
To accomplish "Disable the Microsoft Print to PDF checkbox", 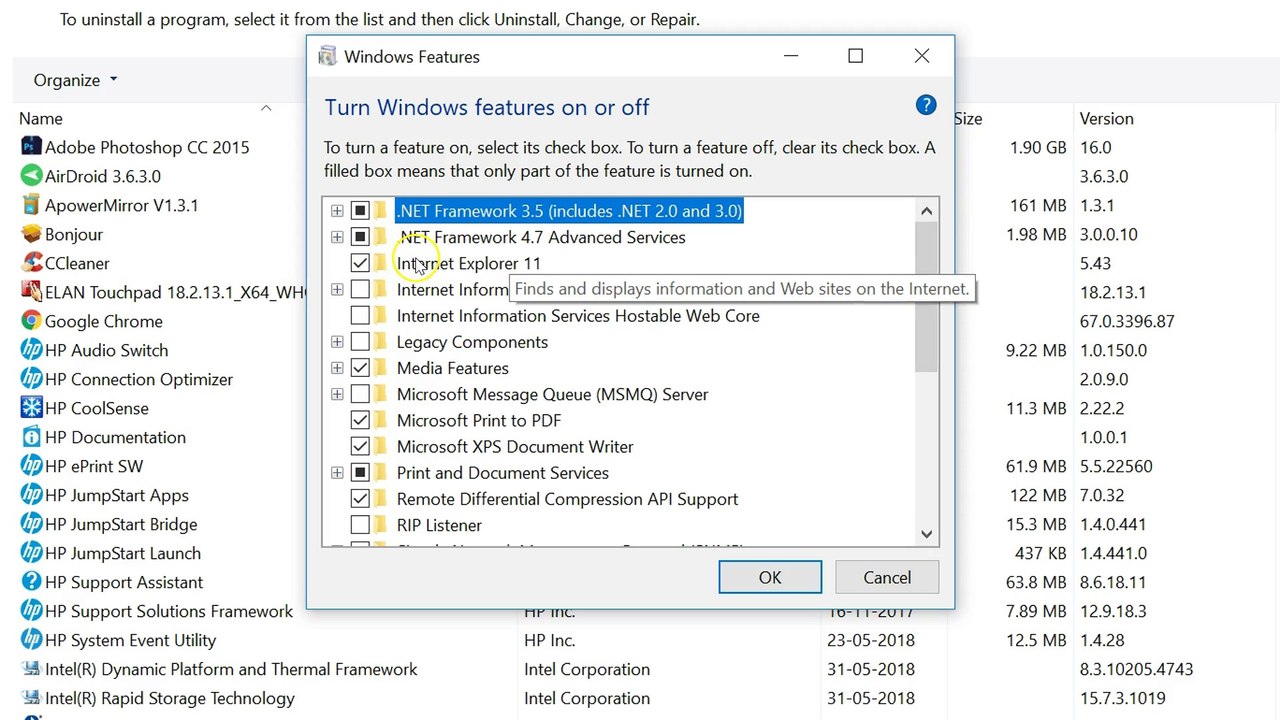I will click(x=360, y=420).
